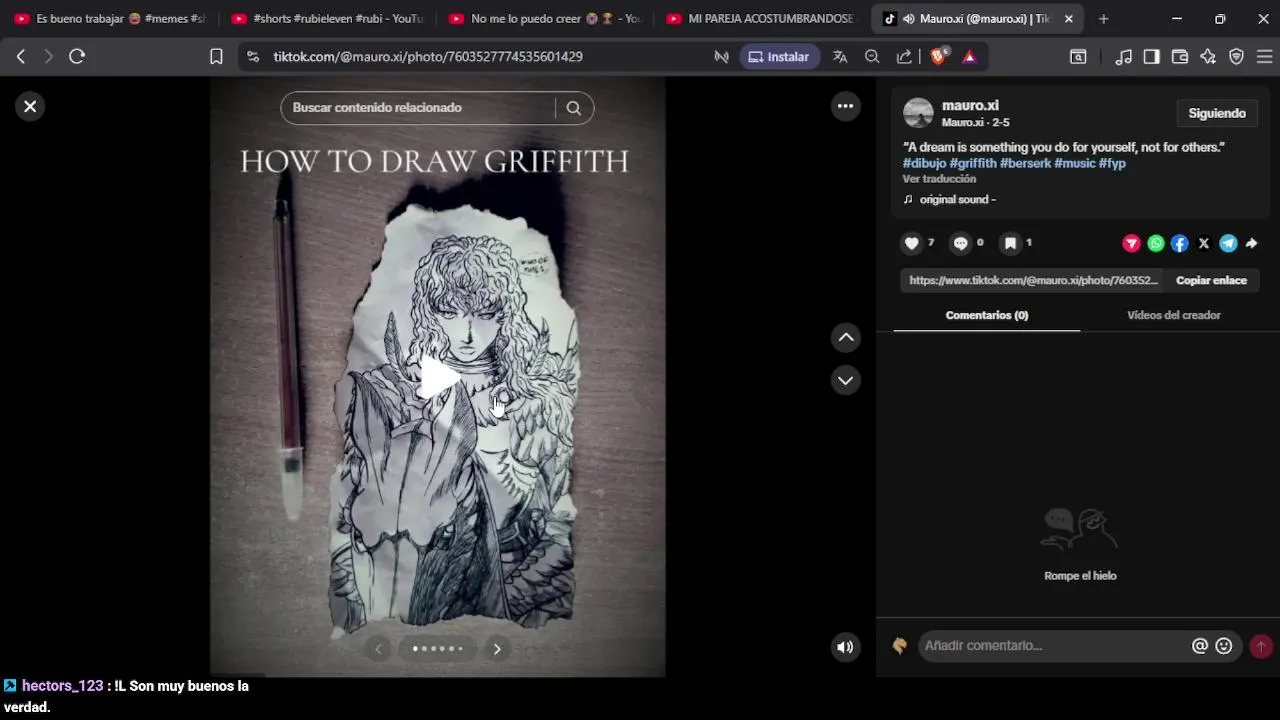Expand more share options arrow
The image size is (1280, 720).
tap(1251, 243)
